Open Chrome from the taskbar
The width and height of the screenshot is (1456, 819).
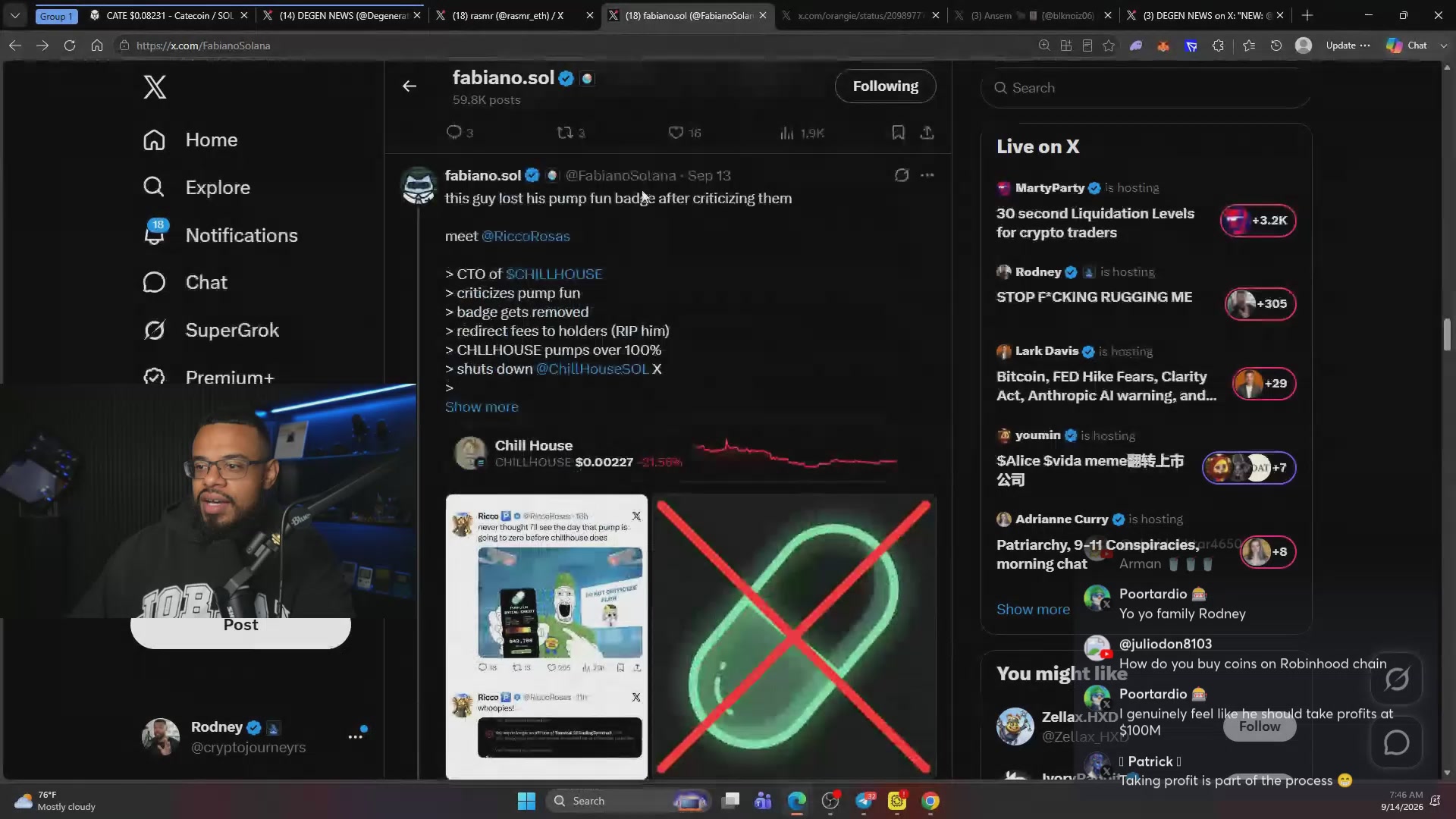tap(930, 801)
